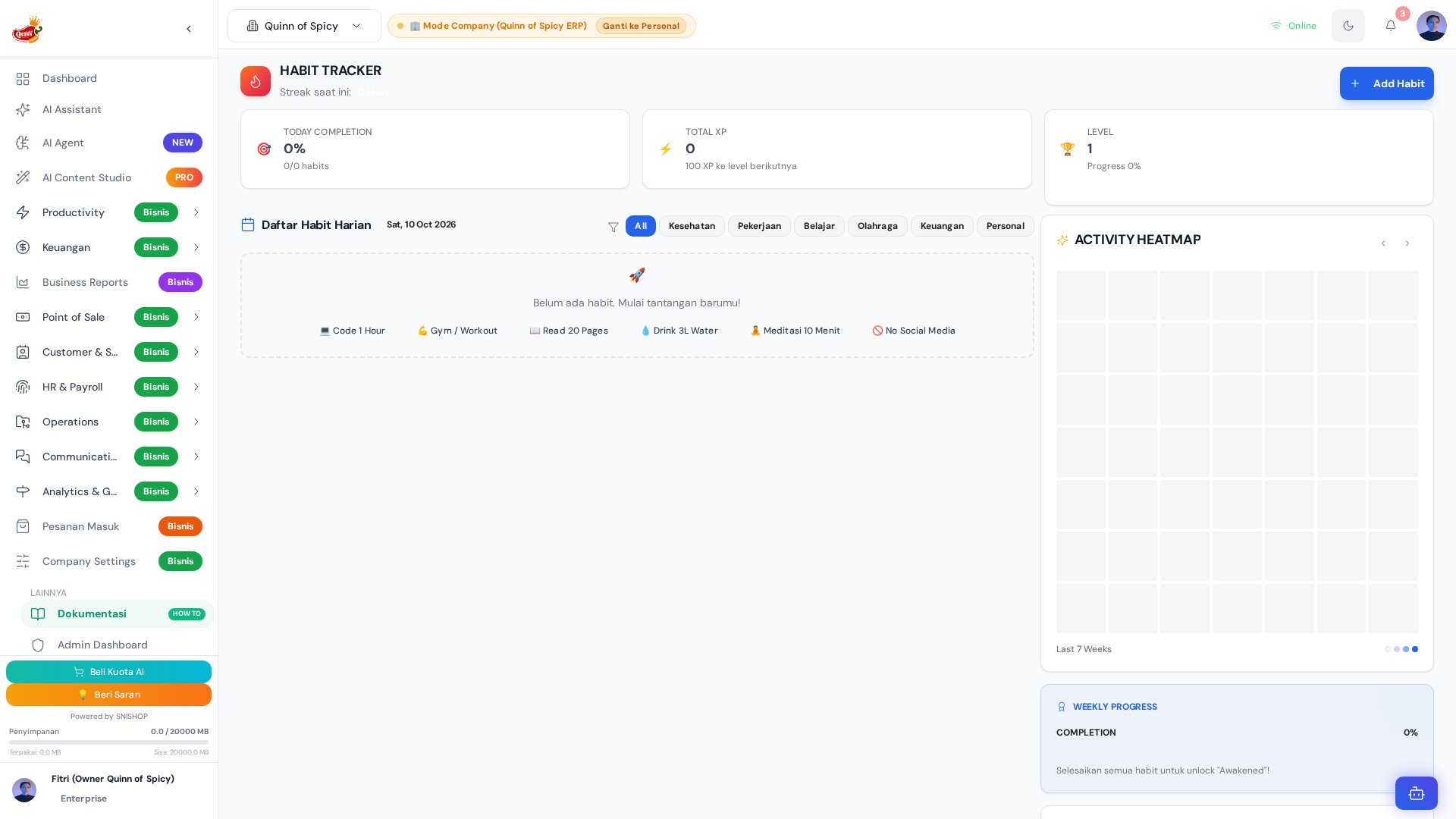Open the user profile avatar menu
This screenshot has height=819, width=1456.
pyautogui.click(x=1432, y=26)
